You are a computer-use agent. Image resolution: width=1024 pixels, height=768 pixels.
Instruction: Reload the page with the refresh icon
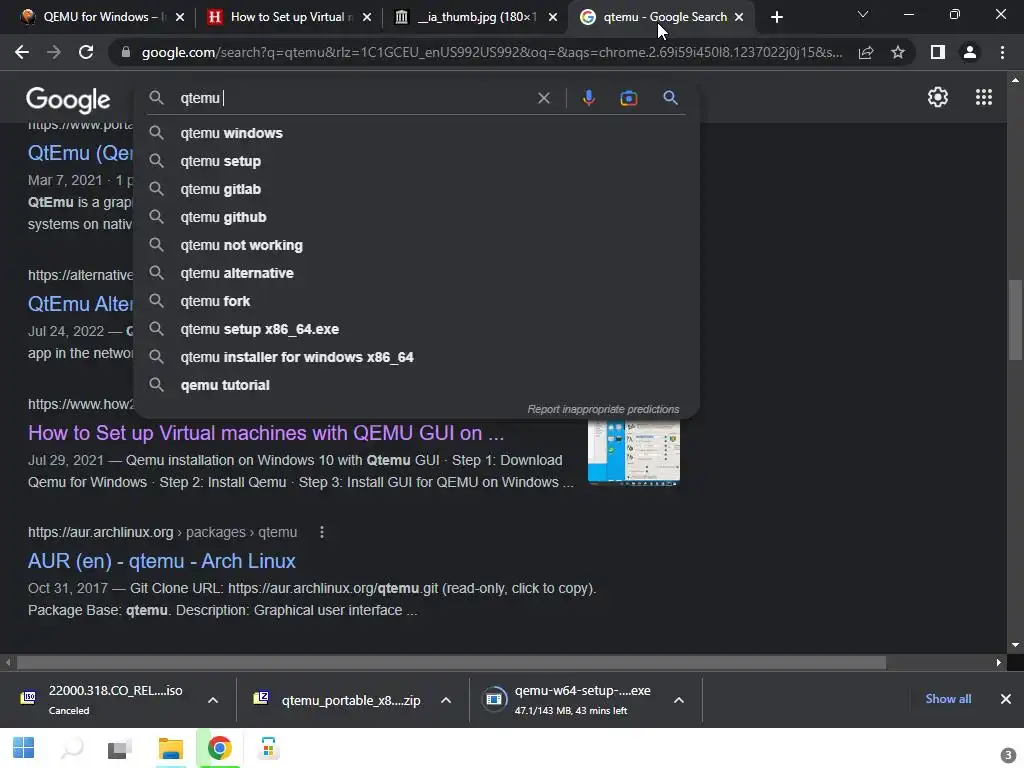point(86,52)
